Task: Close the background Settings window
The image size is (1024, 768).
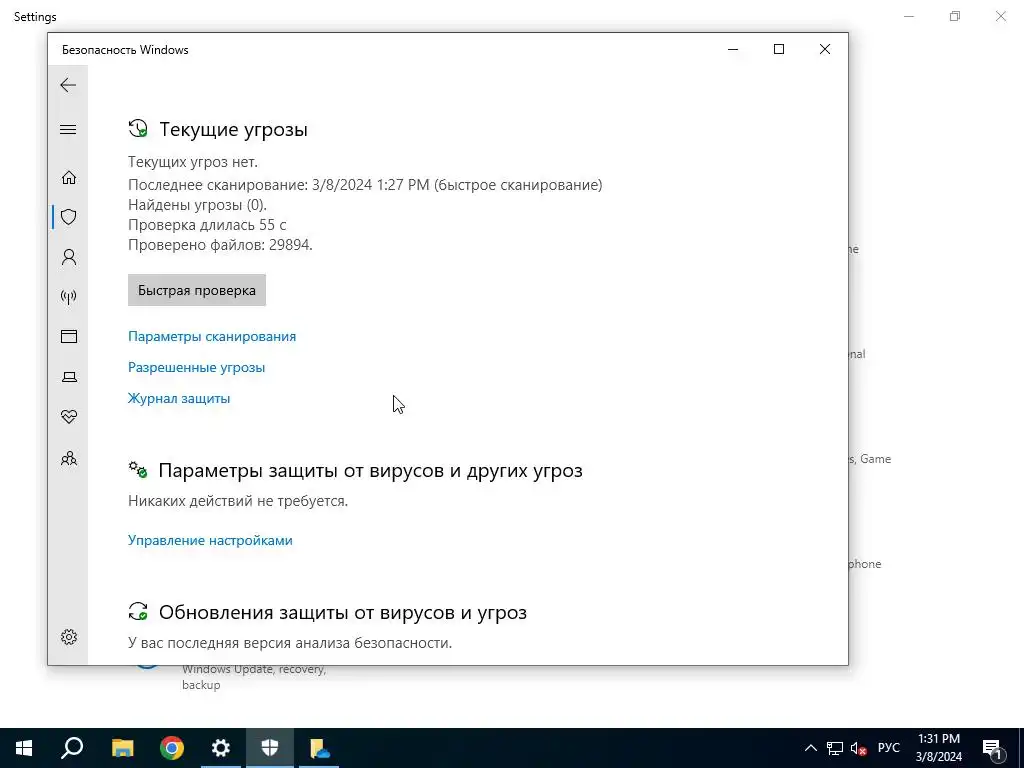Action: (1000, 16)
